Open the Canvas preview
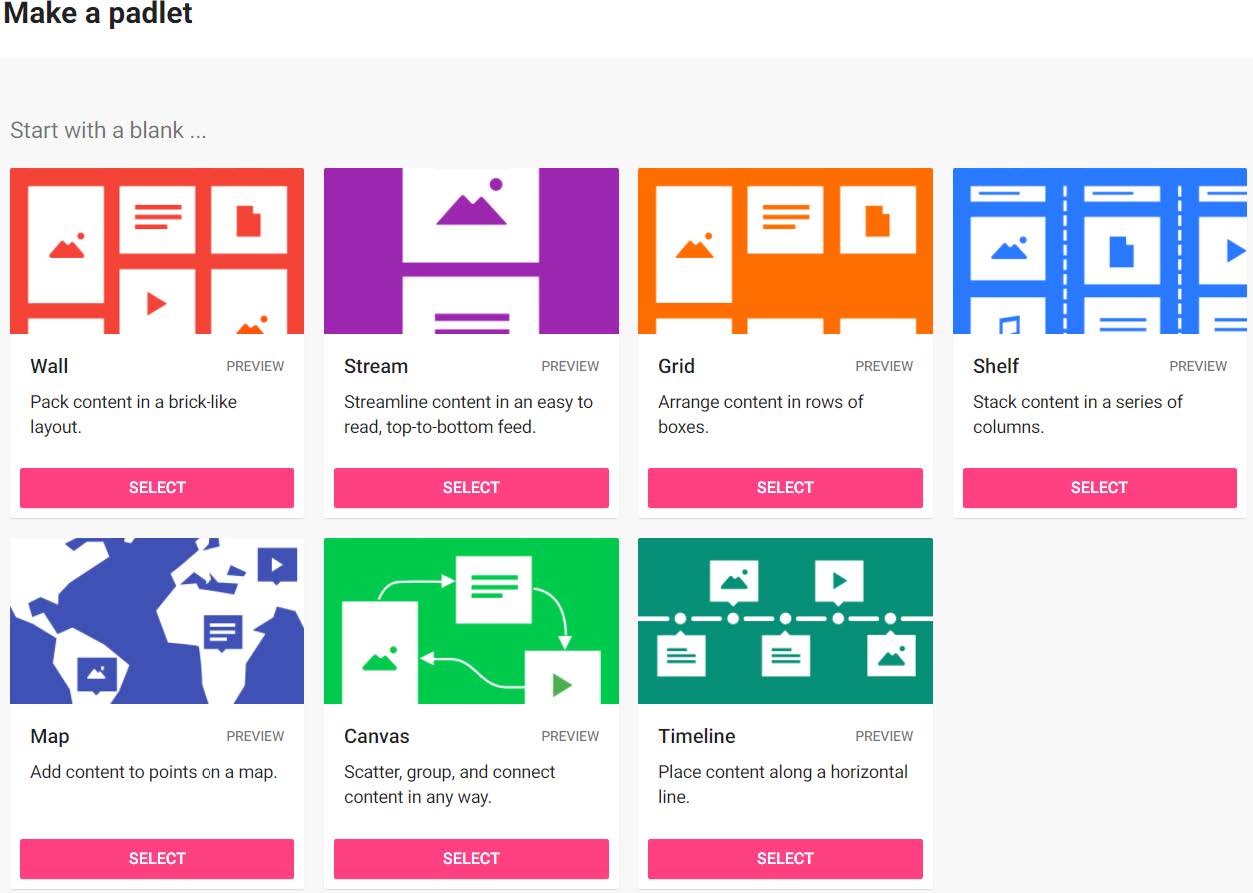Viewport: 1253px width, 893px height. [x=570, y=736]
